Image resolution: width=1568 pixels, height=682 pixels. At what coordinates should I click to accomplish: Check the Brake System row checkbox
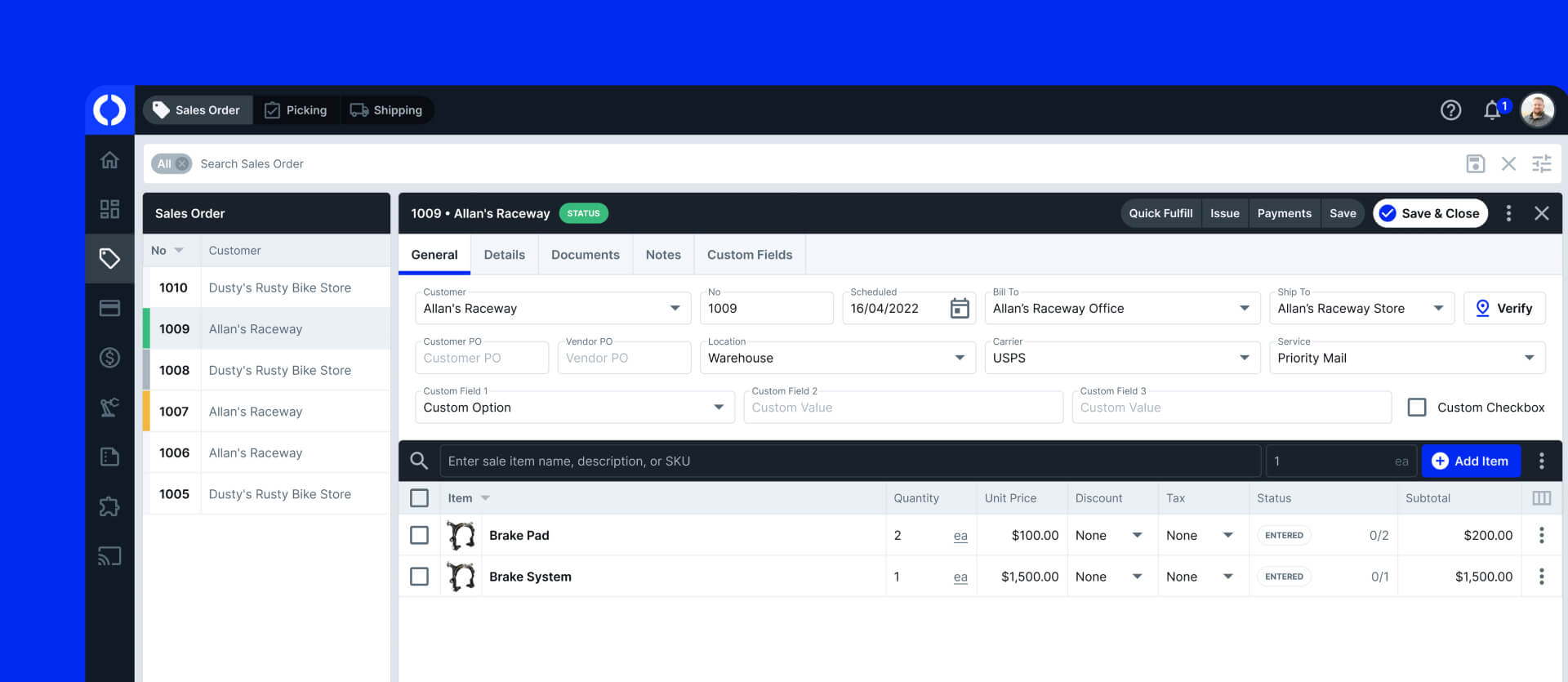(x=419, y=577)
